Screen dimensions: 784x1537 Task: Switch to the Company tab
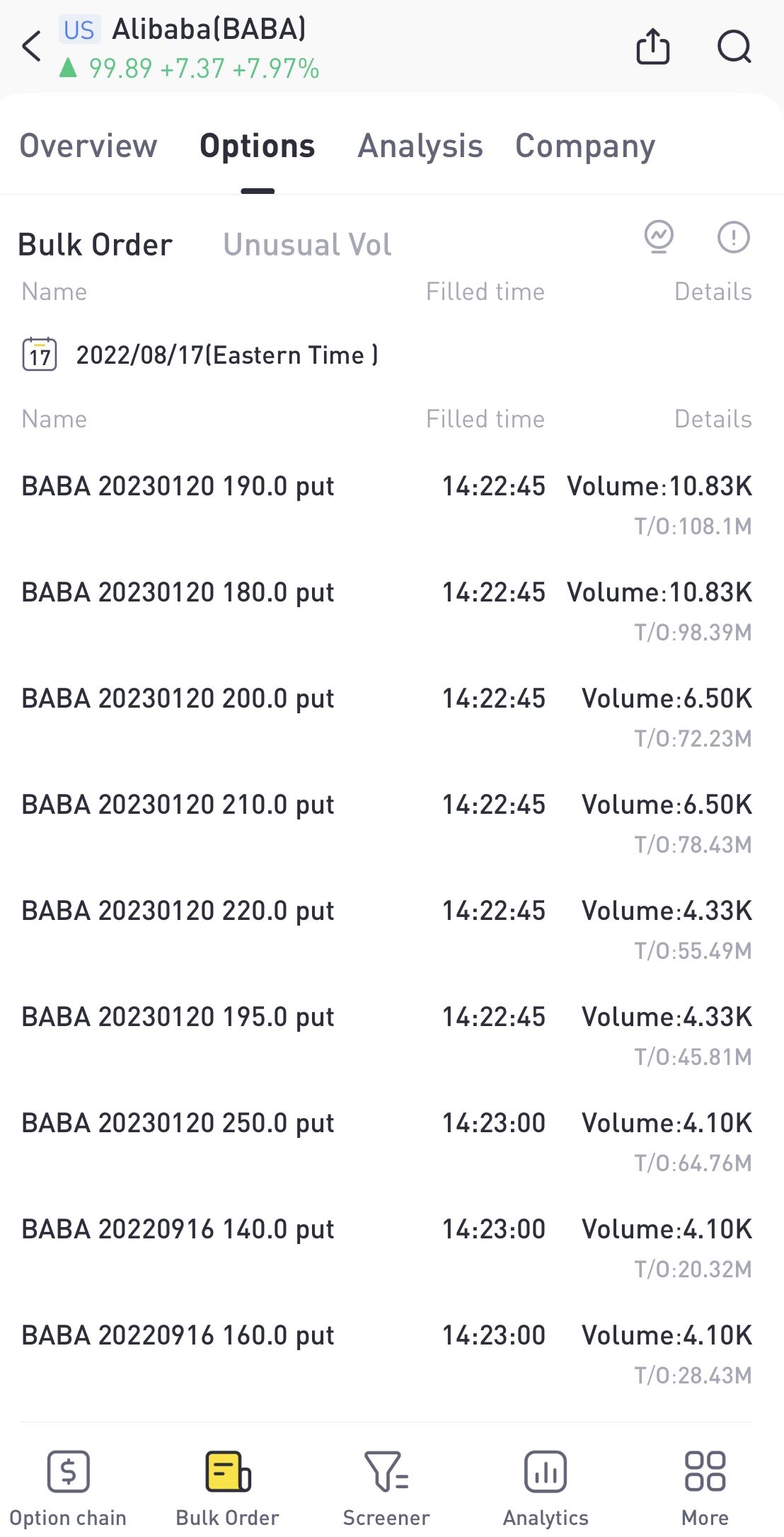(585, 146)
